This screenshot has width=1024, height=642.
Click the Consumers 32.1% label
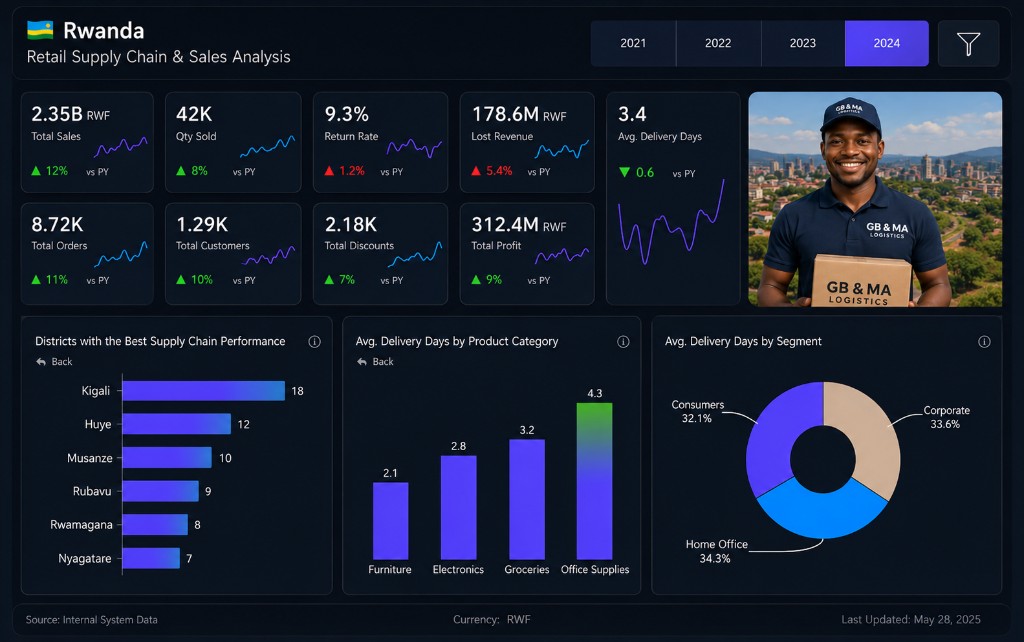coord(697,411)
